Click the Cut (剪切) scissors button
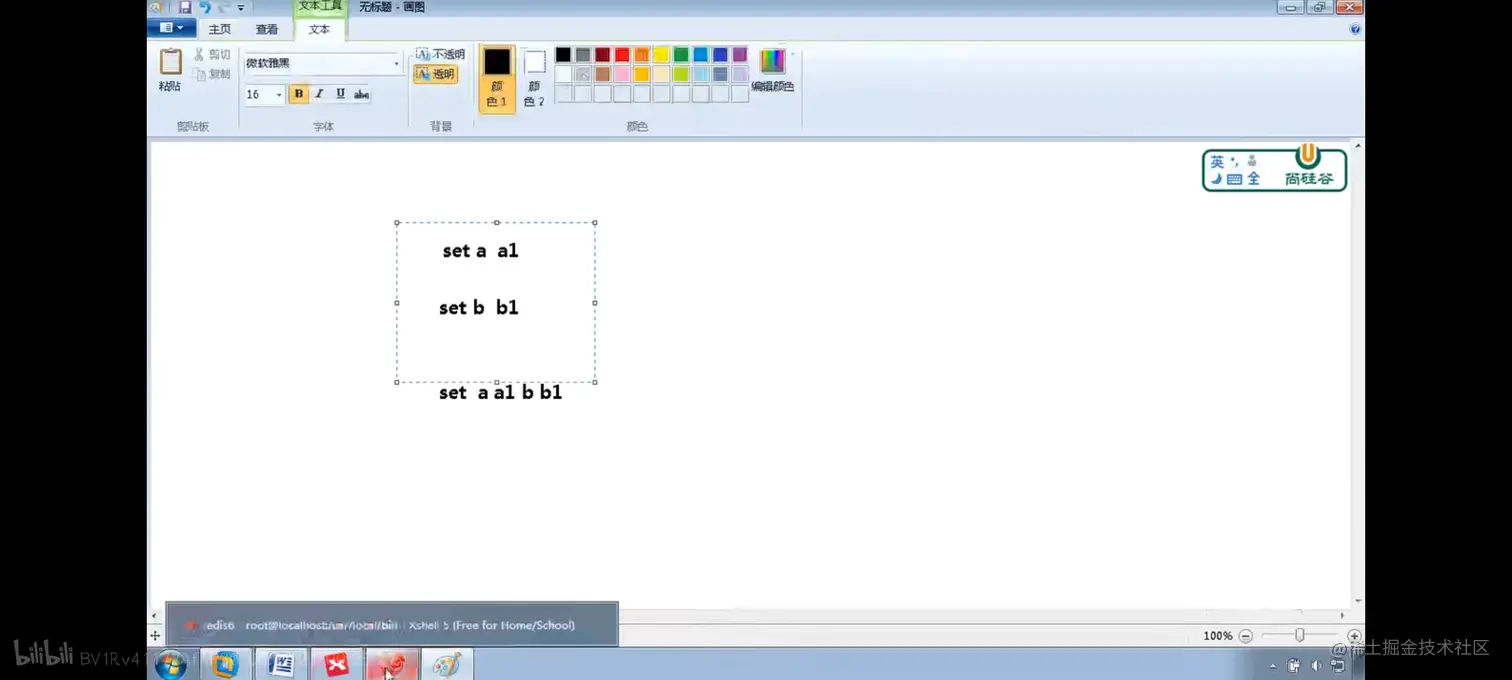 (212, 55)
